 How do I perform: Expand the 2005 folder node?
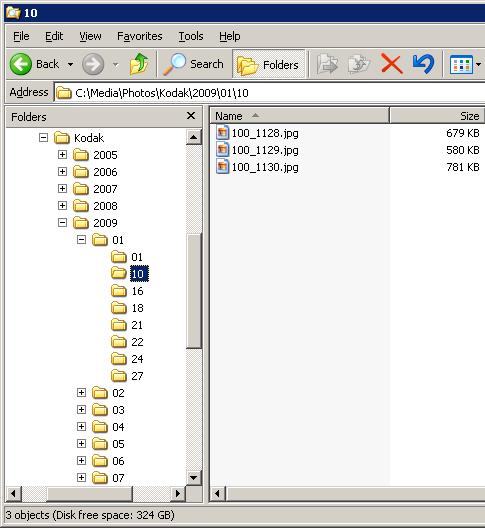[62, 155]
